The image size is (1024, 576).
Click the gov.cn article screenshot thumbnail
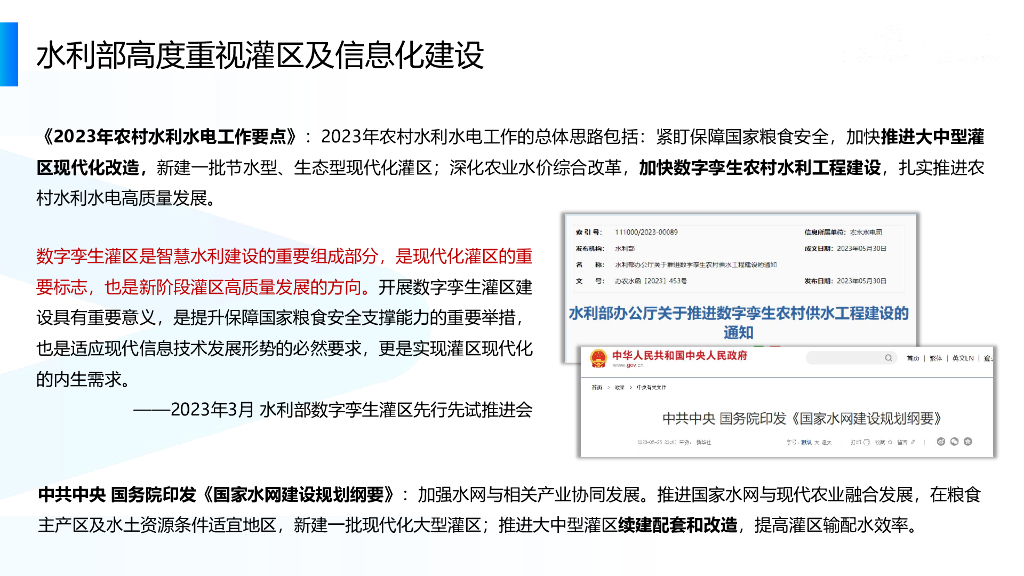point(787,402)
